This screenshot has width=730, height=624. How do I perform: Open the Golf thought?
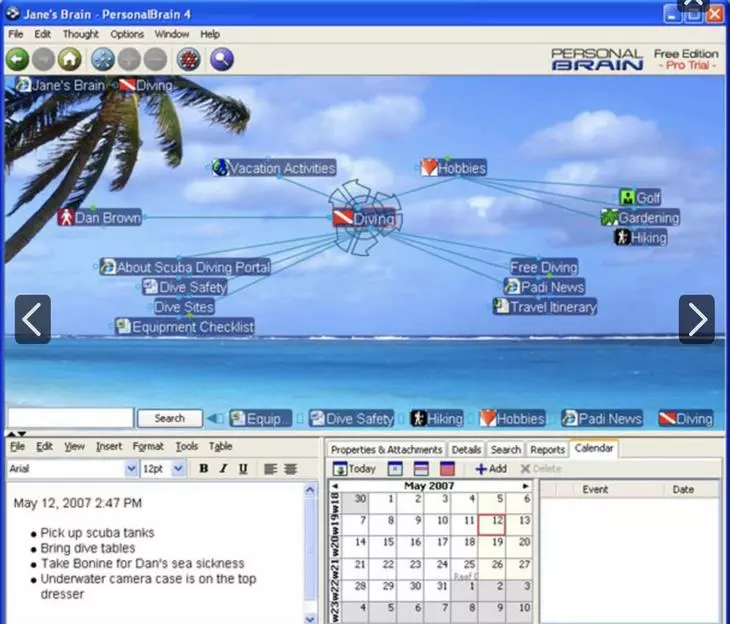640,197
